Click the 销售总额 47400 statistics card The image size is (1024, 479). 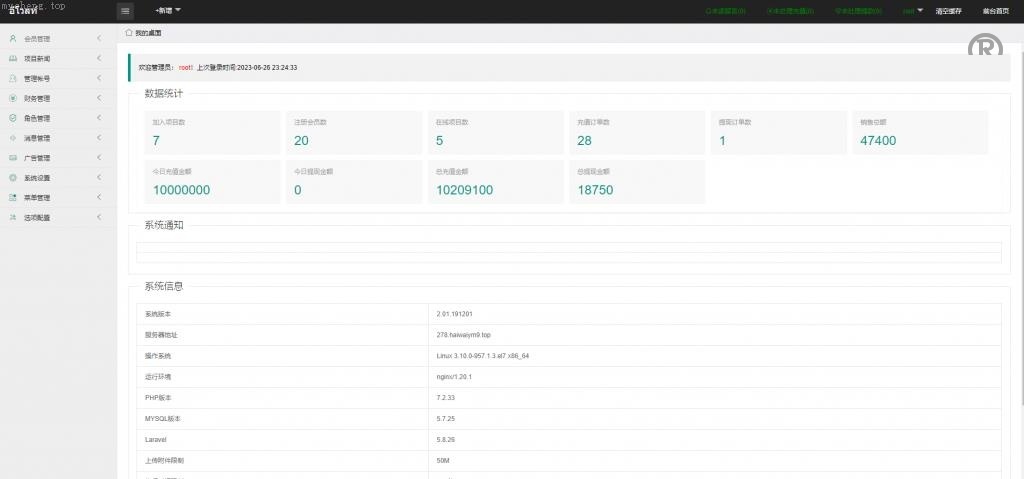click(919, 133)
